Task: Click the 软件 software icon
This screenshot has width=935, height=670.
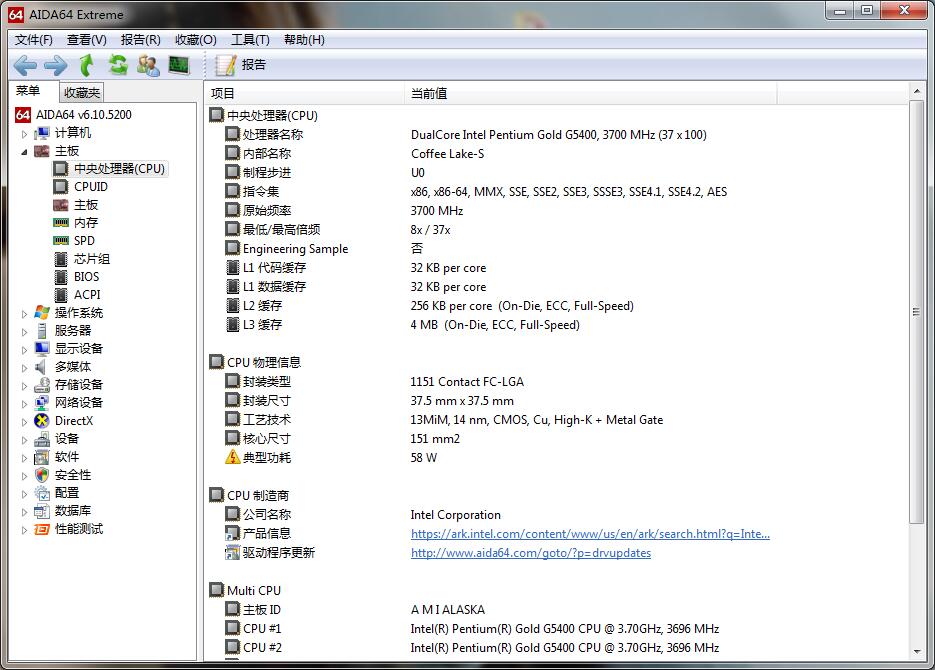Action: (42, 457)
